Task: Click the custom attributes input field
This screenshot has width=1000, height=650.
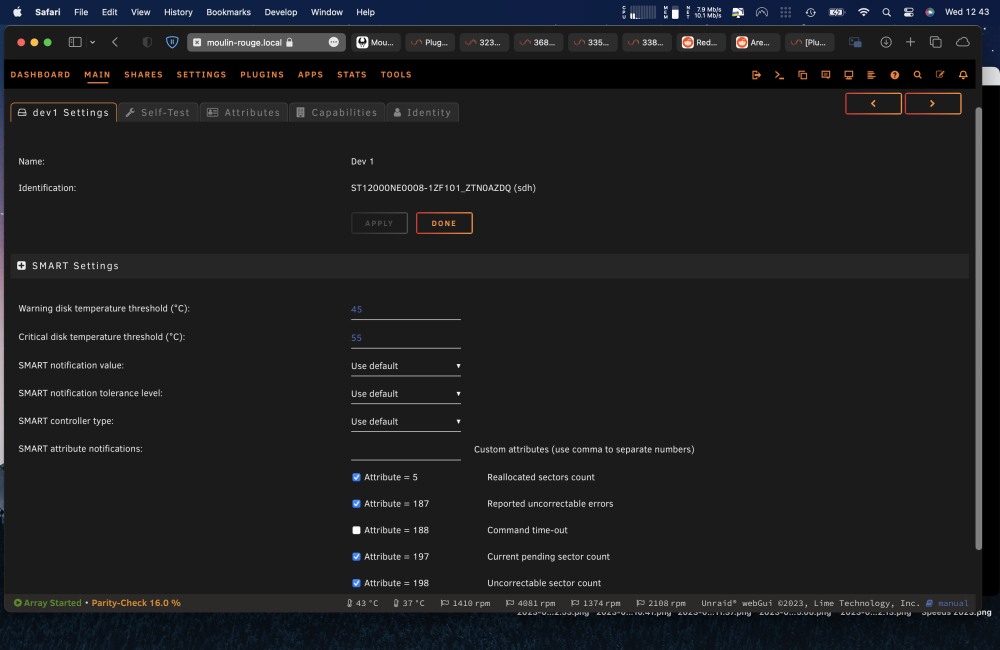Action: click(406, 450)
